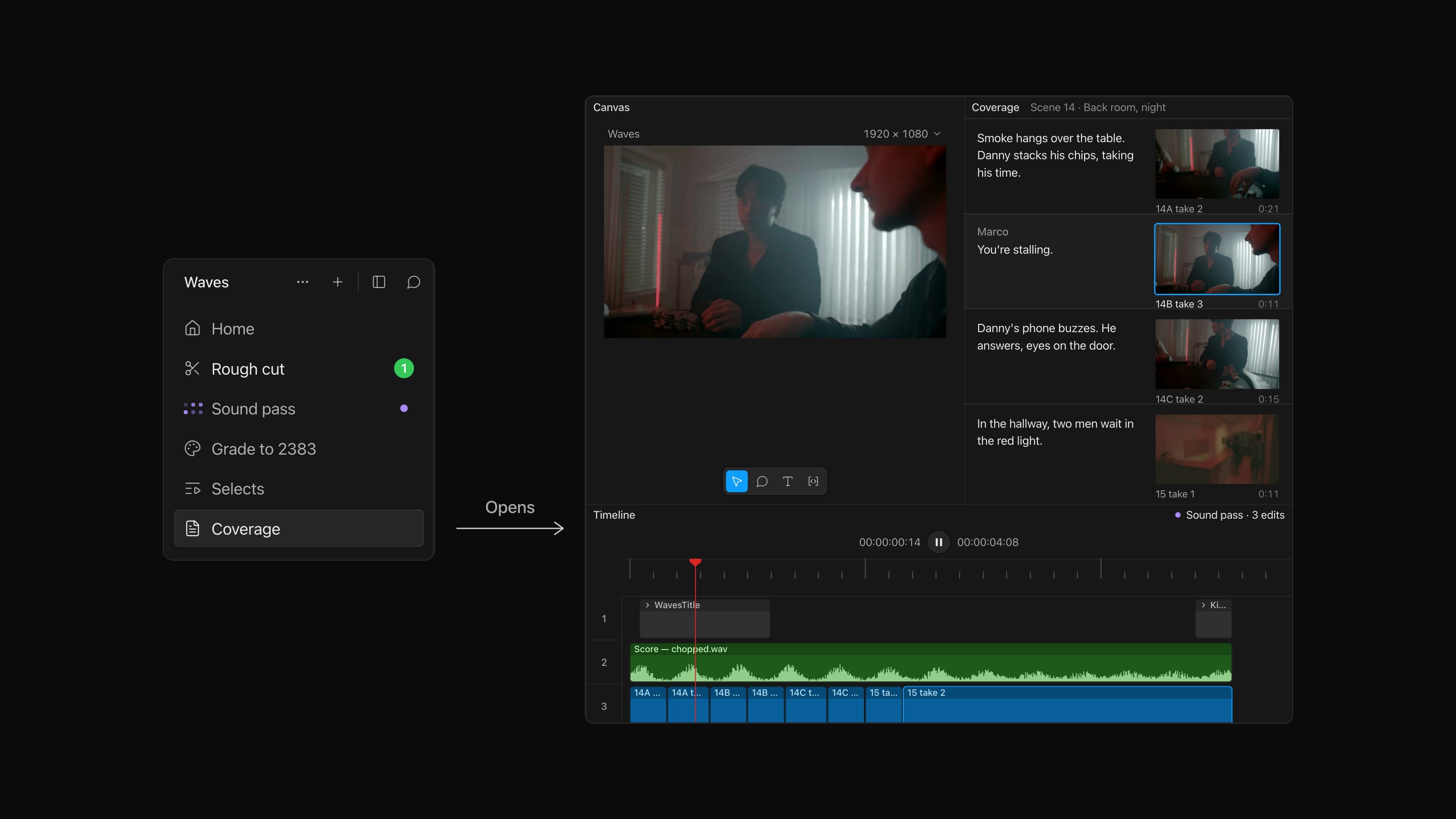
Task: Select the bracket code tool icon
Action: [x=813, y=482]
